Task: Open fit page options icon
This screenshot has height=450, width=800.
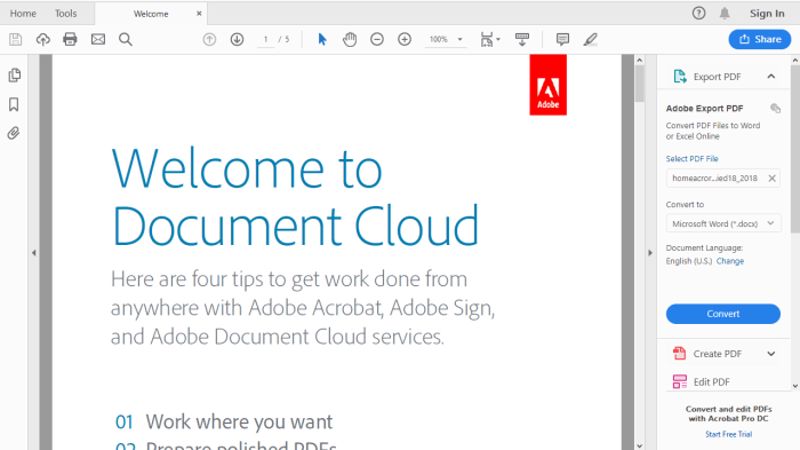Action: (x=490, y=39)
